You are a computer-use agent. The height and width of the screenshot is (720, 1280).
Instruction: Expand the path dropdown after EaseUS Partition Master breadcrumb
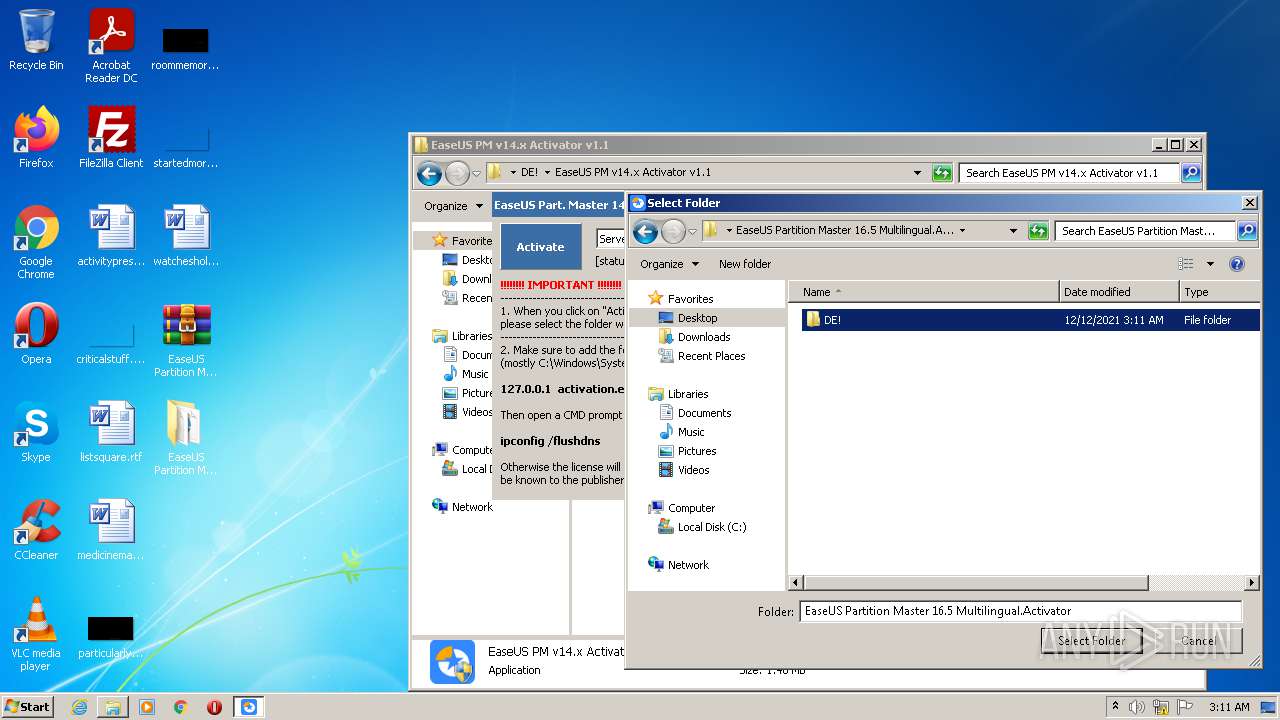click(962, 230)
